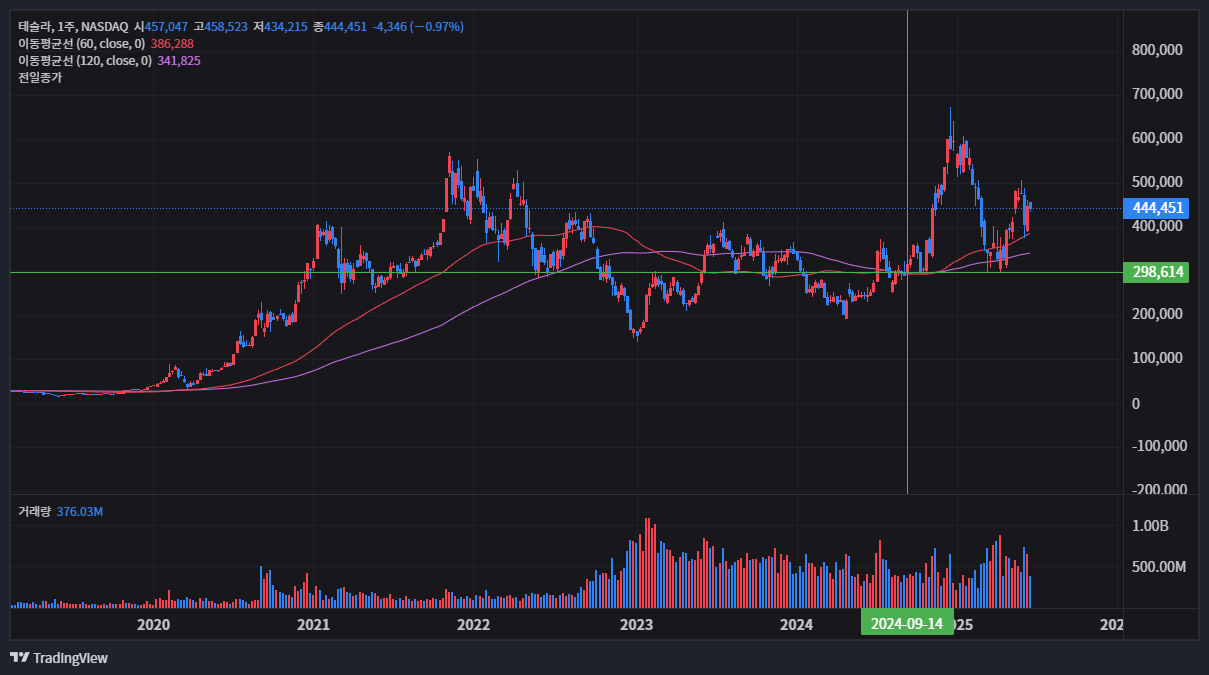Click the 100,000 price axis label

(x=1158, y=358)
